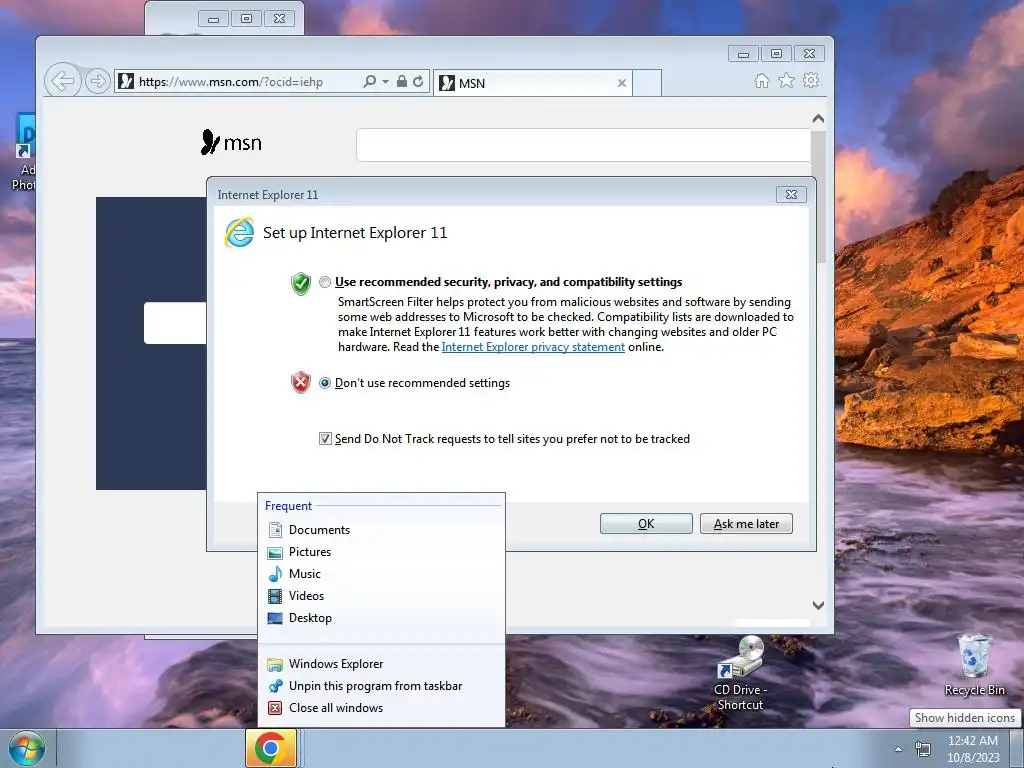This screenshot has width=1024, height=768.
Task: Click the OK button in setup dialog
Action: coord(646,524)
